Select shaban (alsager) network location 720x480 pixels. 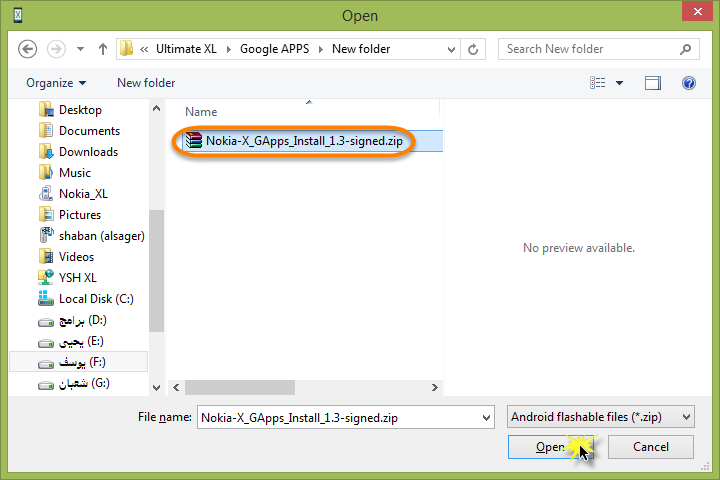[x=102, y=236]
